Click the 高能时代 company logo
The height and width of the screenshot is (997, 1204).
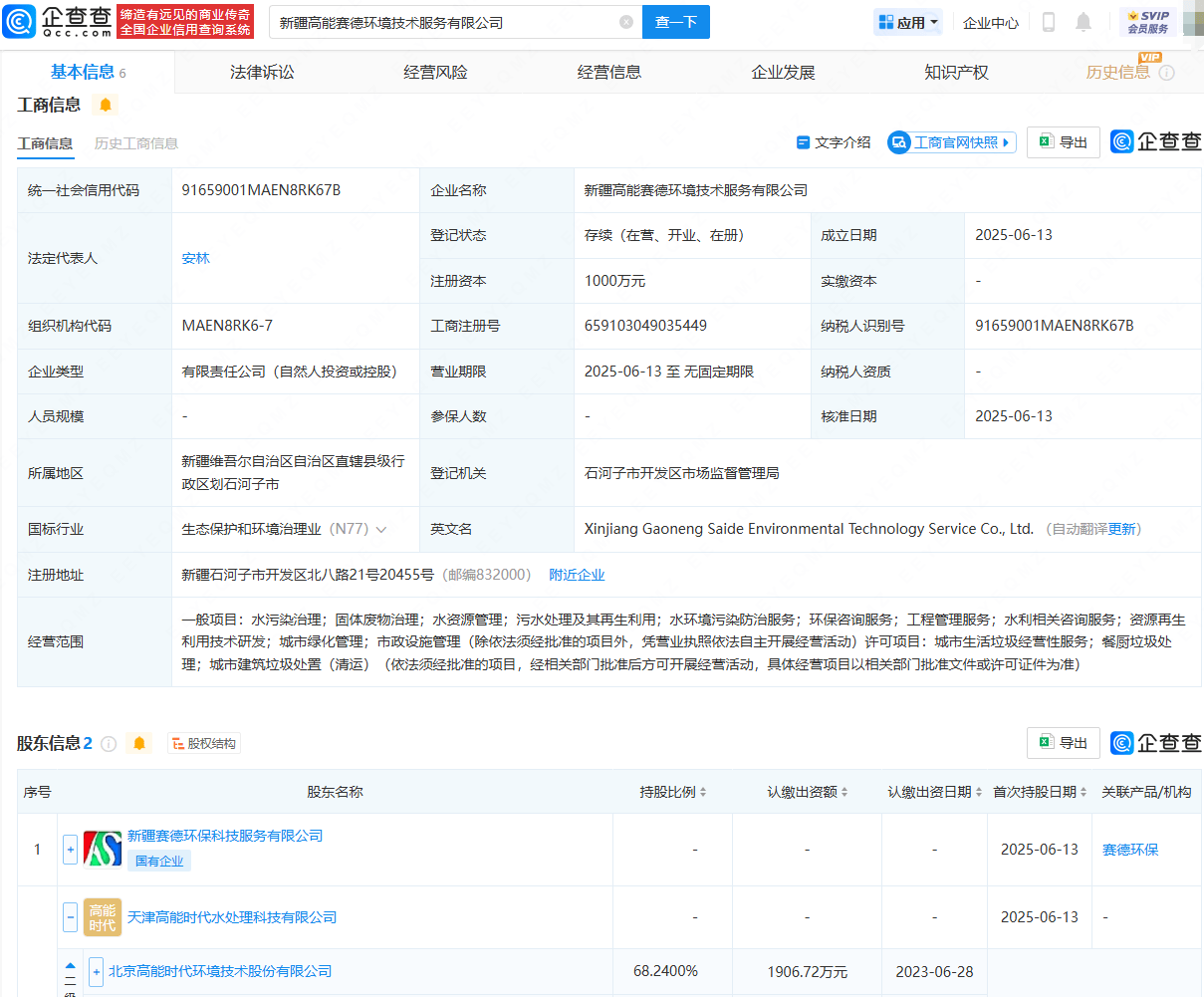(103, 917)
